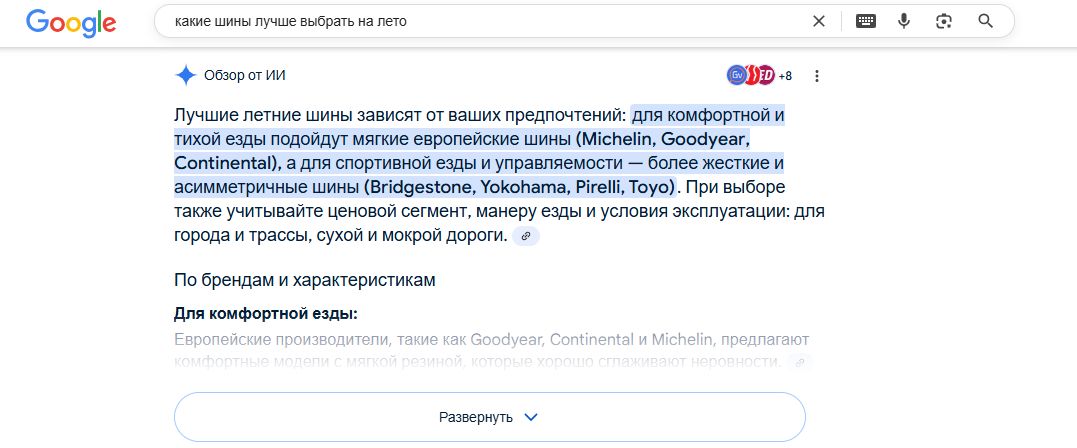1077x448 pixels.
Task: Open the crimson ED source icon
Action: coord(765,75)
